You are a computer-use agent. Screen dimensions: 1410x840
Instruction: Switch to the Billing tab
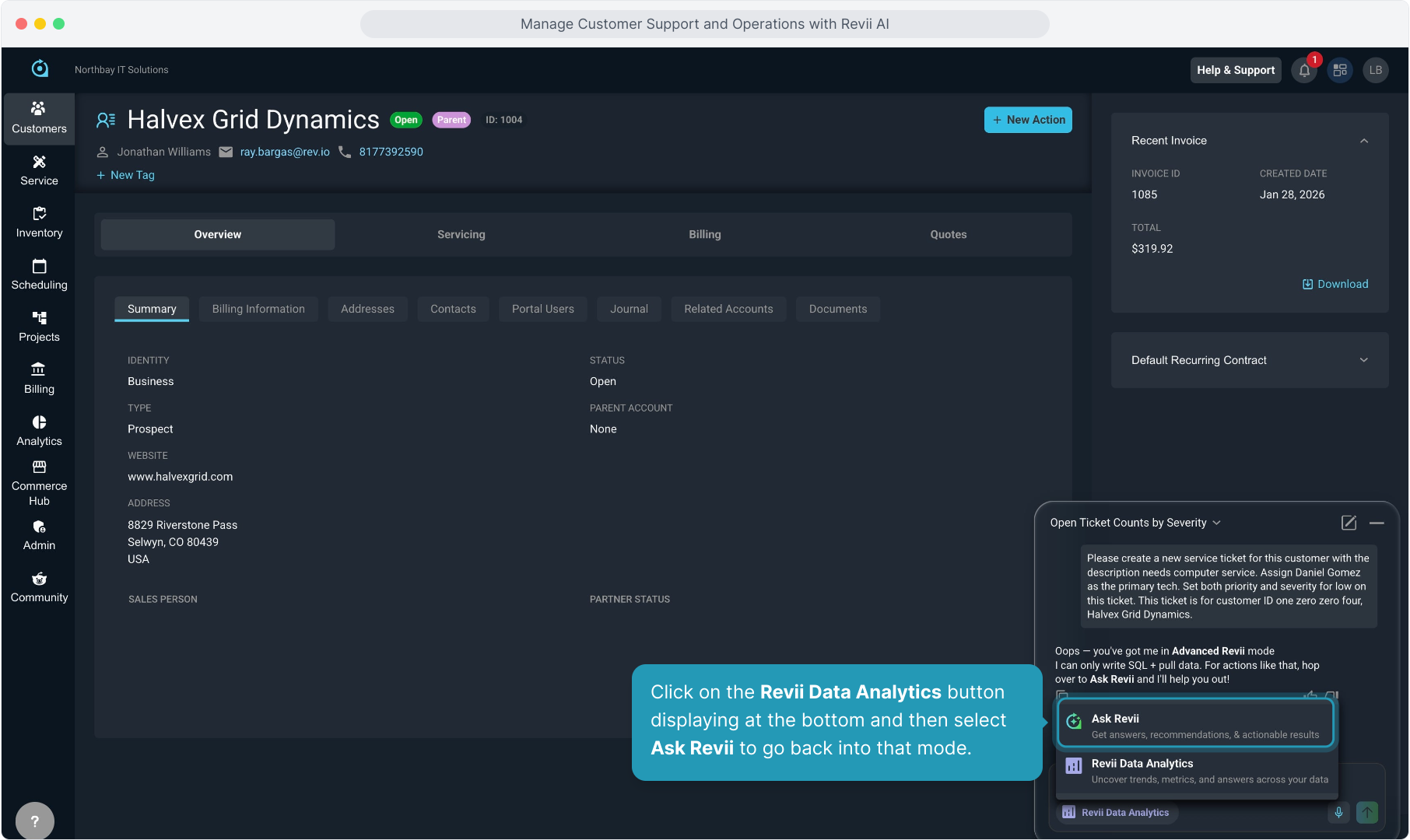[704, 235]
